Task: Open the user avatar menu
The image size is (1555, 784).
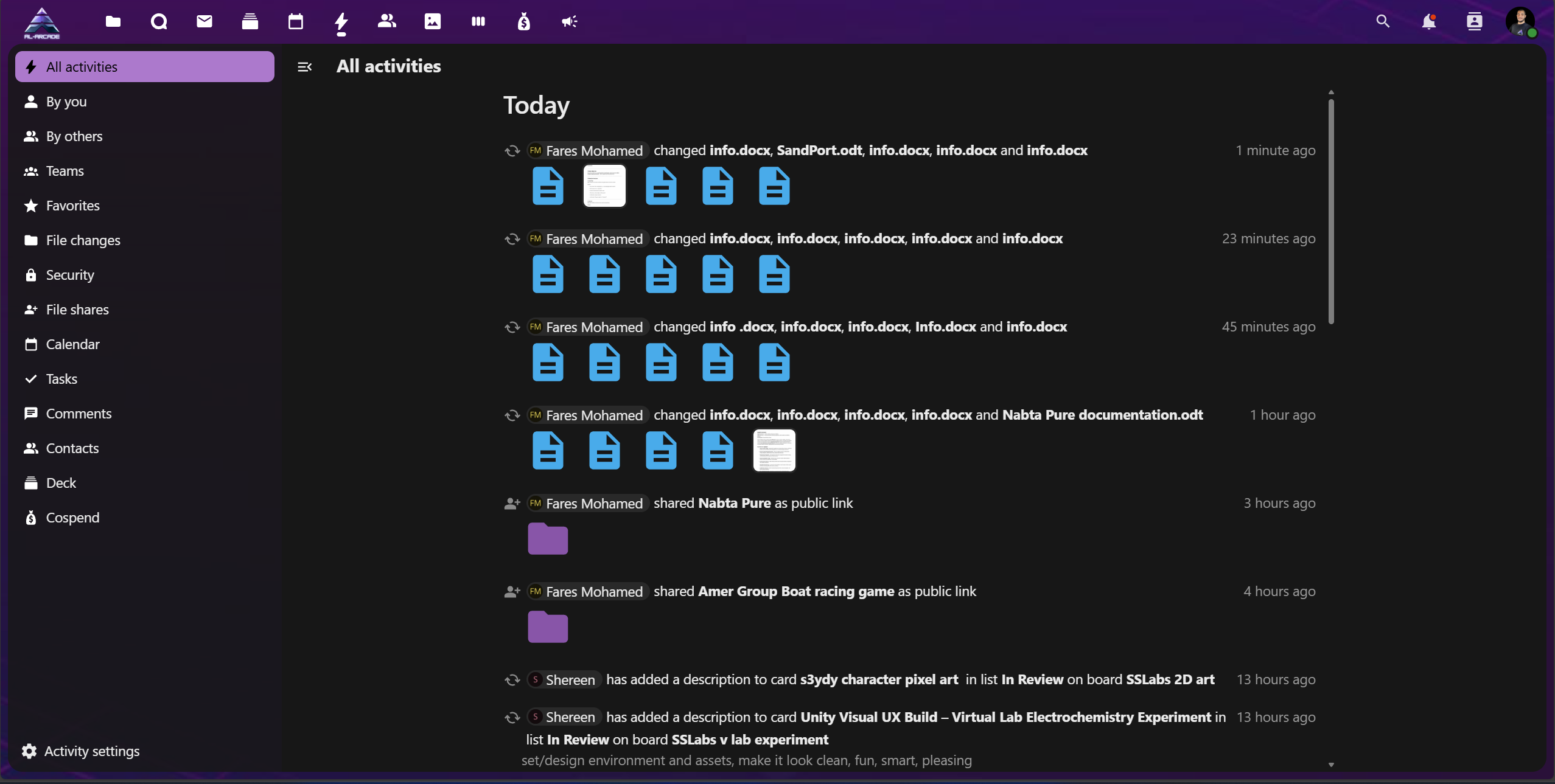Action: point(1520,22)
